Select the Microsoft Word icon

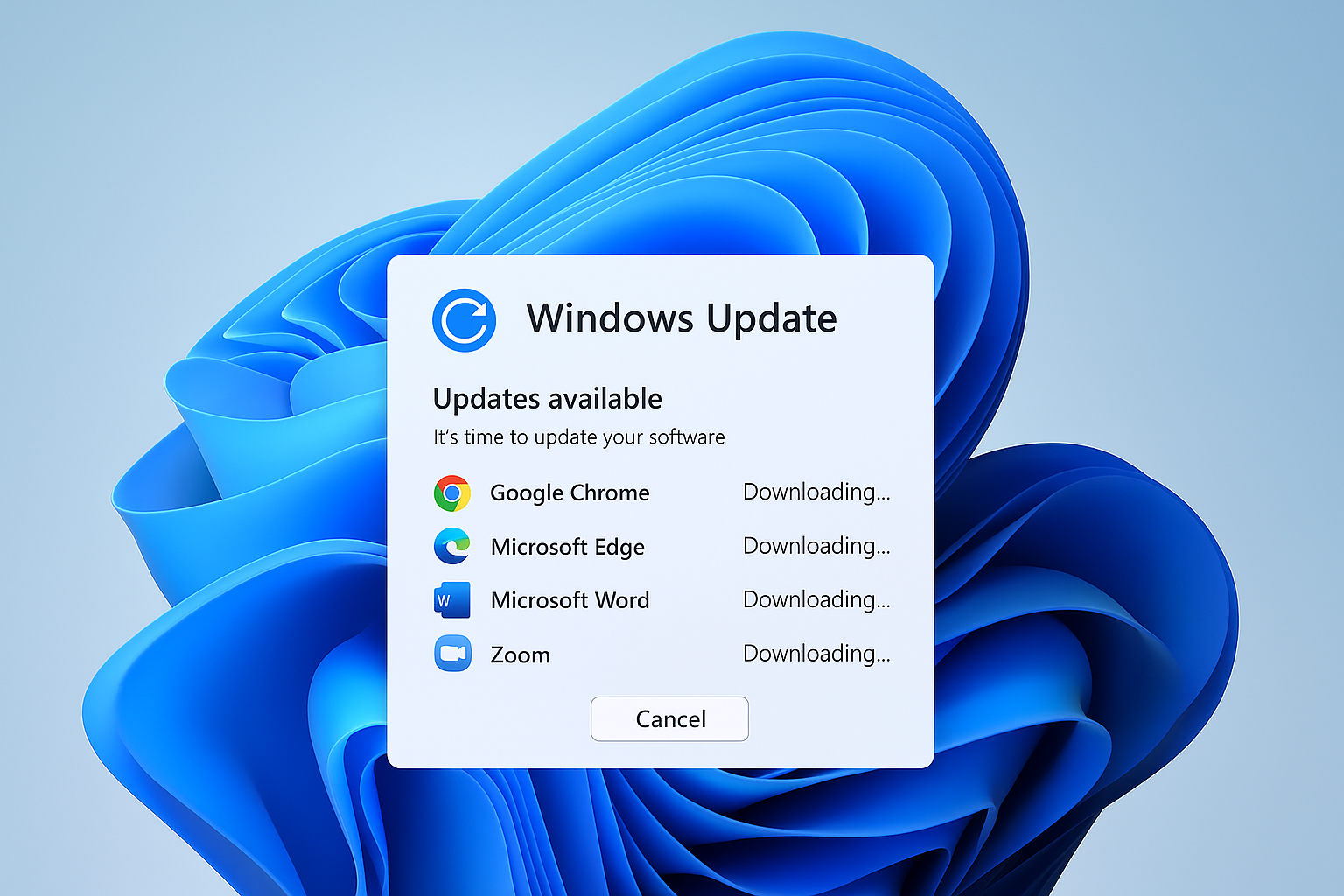[452, 600]
